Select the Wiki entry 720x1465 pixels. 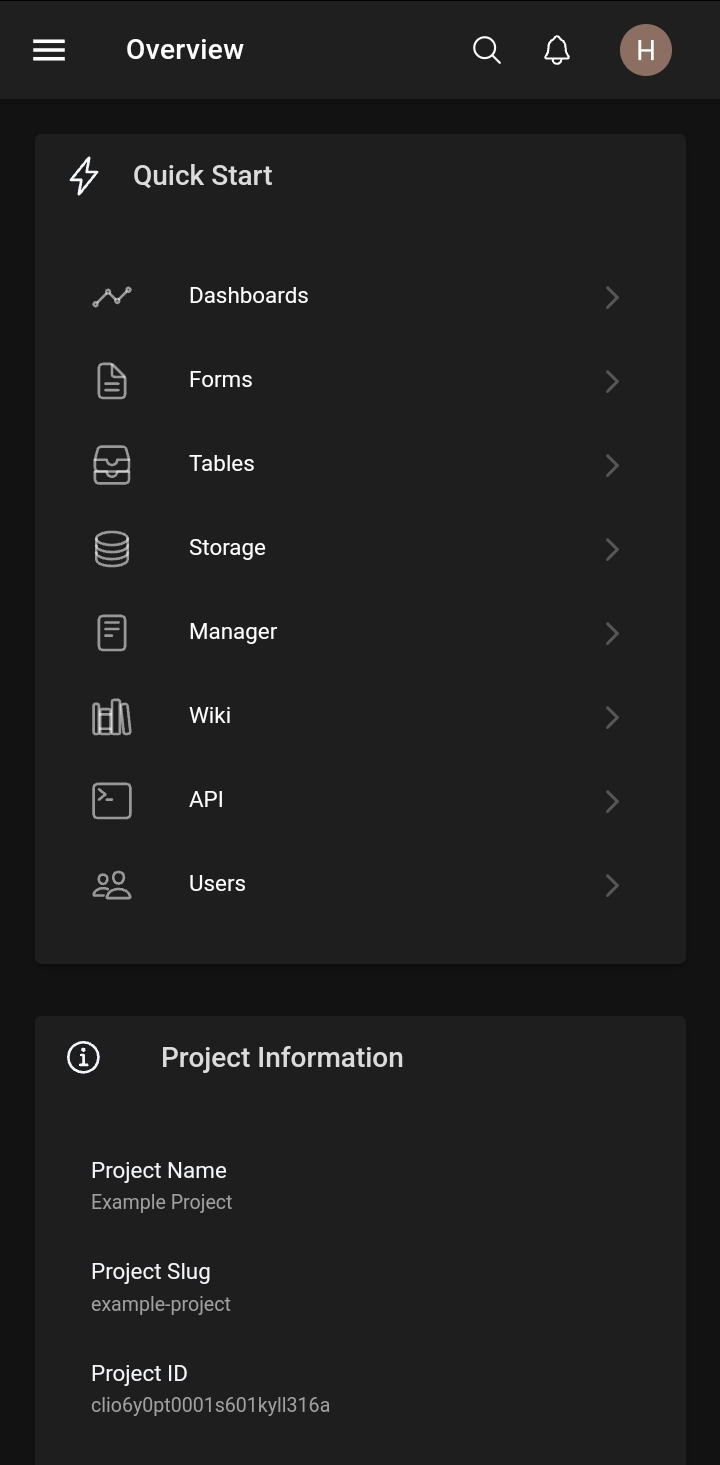[210, 716]
